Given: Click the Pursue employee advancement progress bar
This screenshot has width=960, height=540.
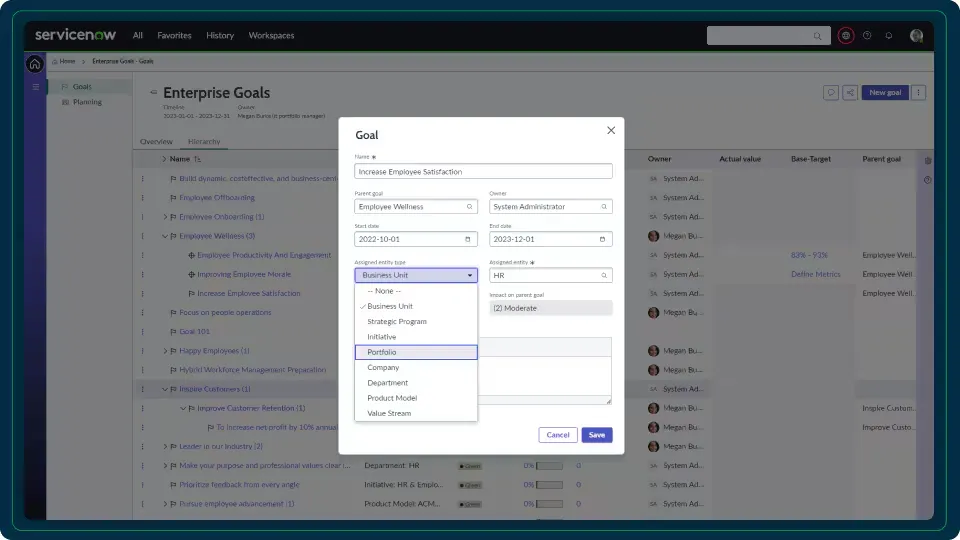Looking at the screenshot, I should point(549,504).
